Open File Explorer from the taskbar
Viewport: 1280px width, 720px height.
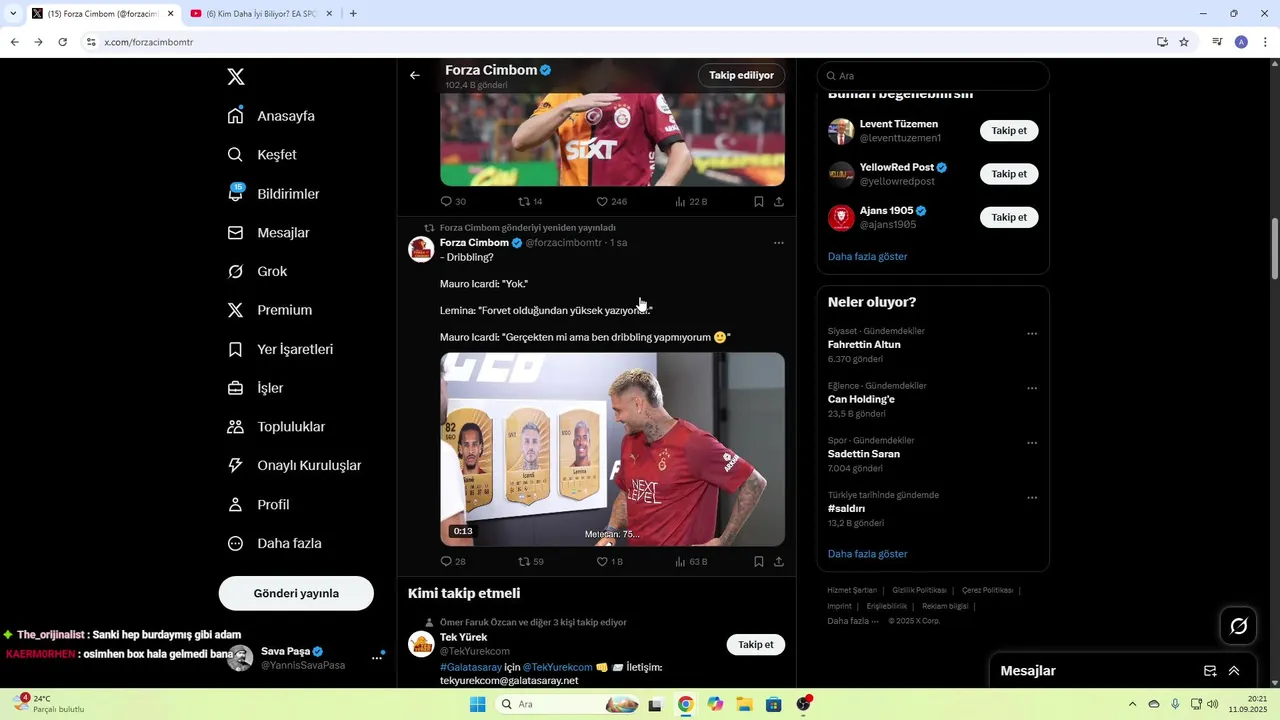click(744, 704)
